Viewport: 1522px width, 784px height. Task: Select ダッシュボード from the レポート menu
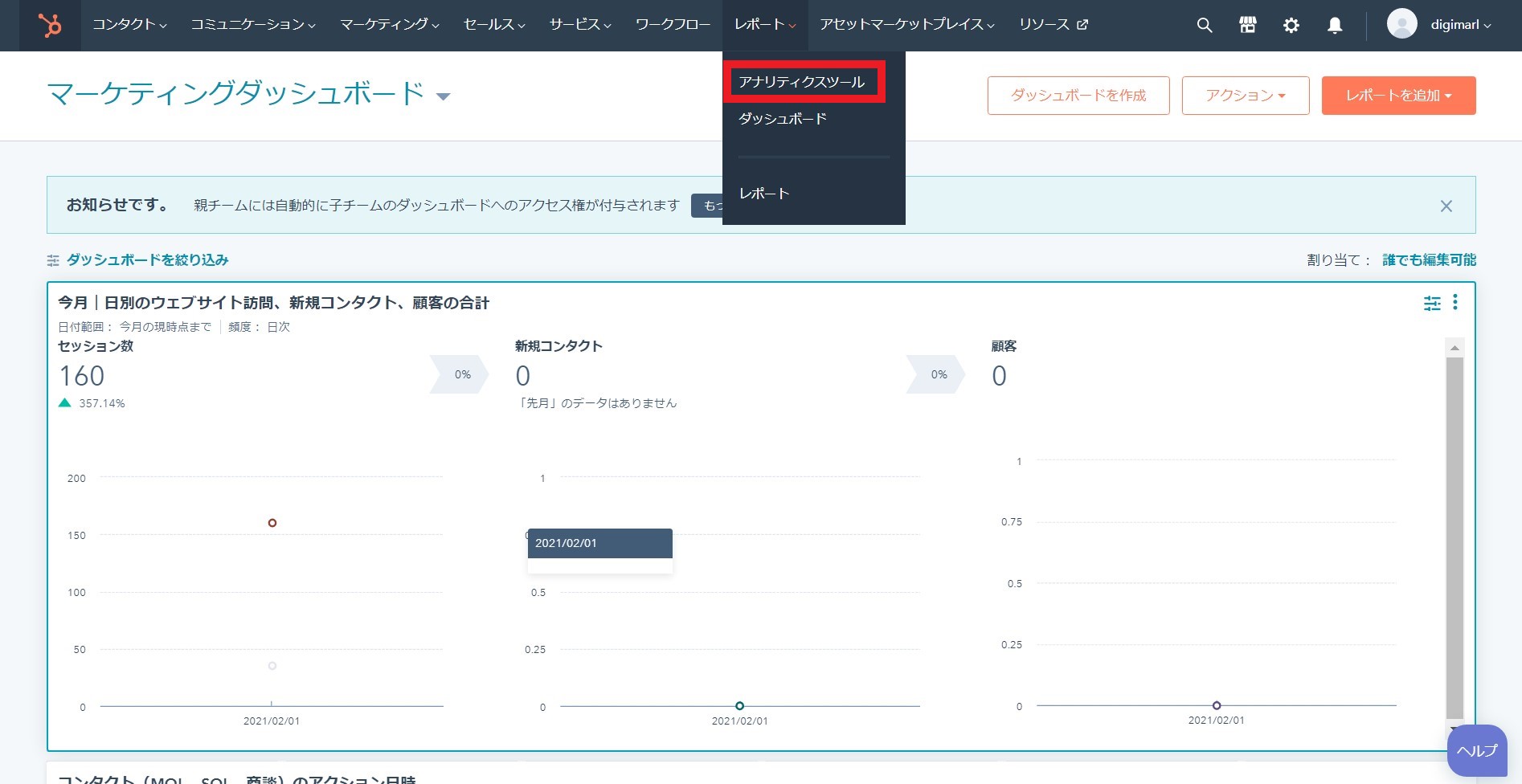pos(783,119)
